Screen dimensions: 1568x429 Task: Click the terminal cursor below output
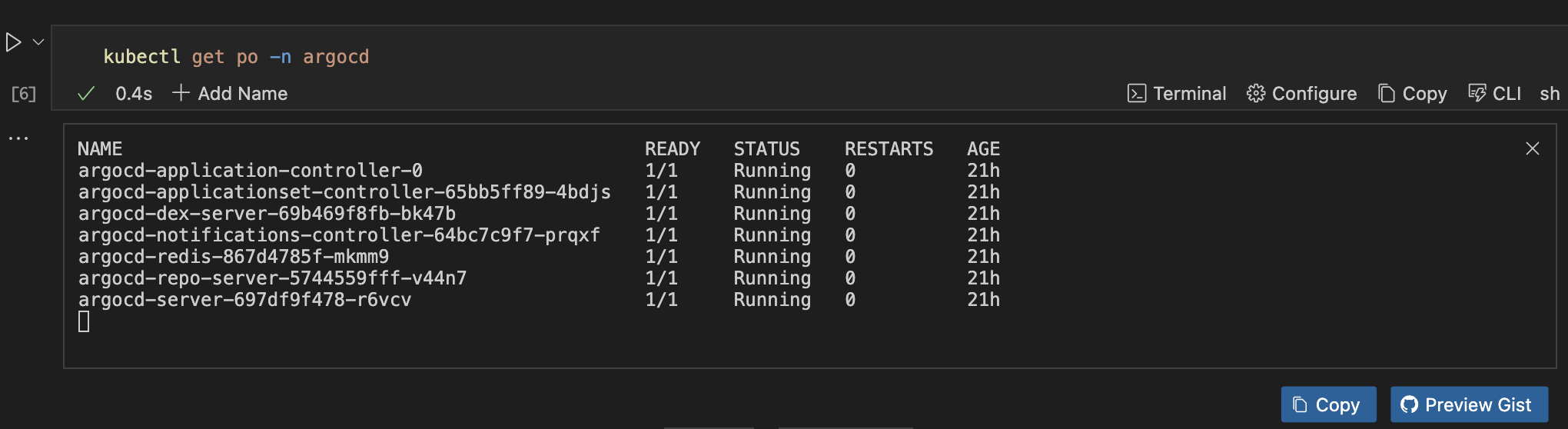click(84, 321)
